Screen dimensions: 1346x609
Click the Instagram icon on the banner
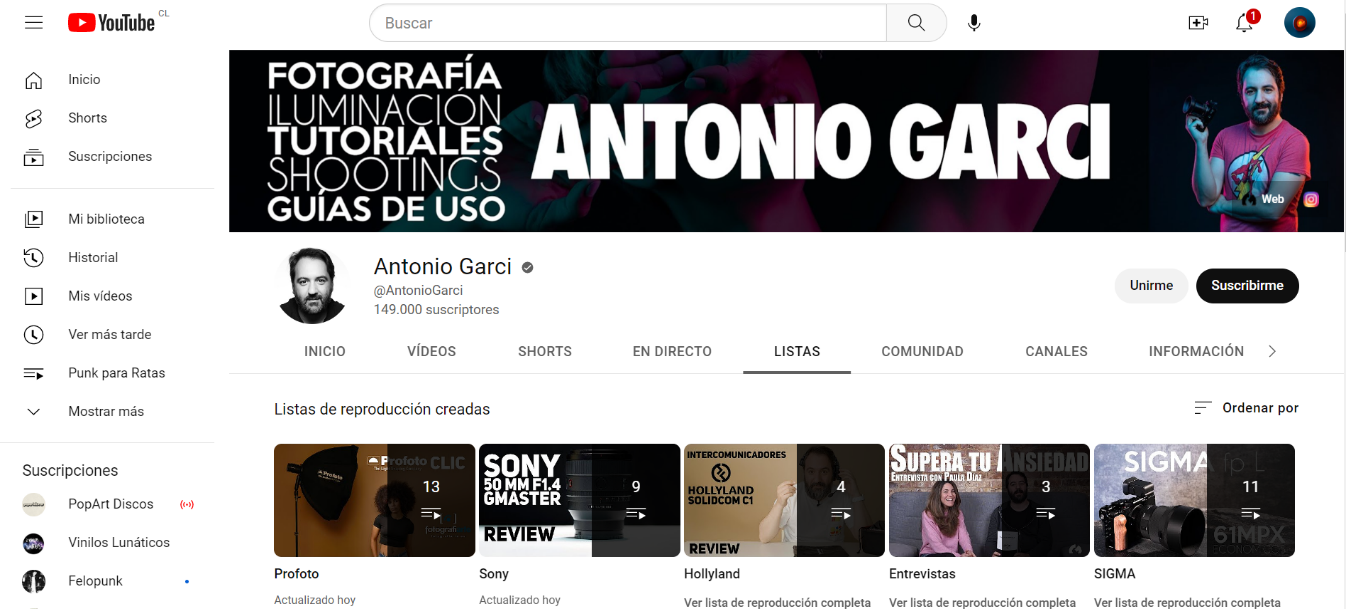pos(1311,199)
